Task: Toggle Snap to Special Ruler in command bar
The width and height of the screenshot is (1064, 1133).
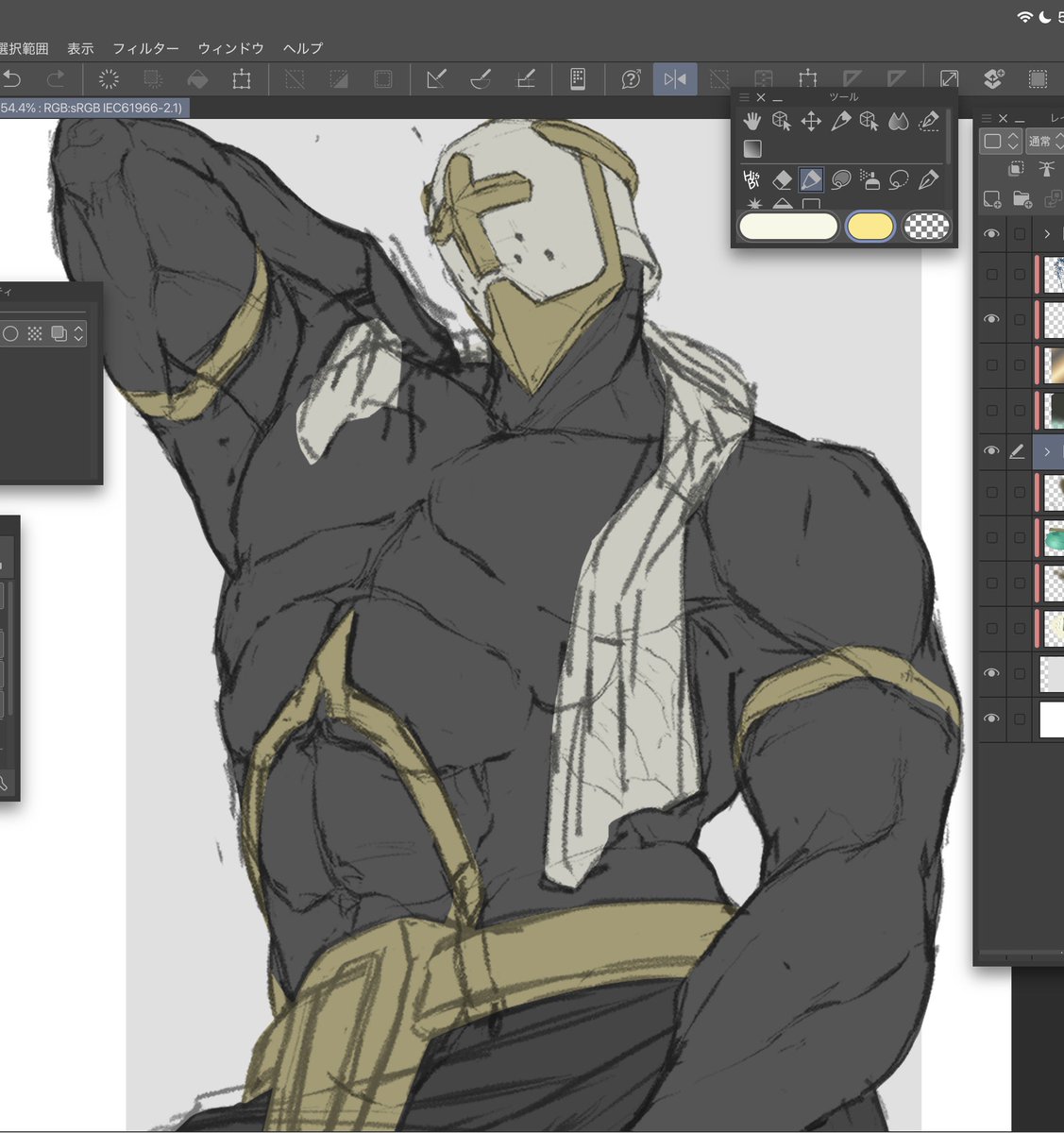Action: click(x=481, y=79)
